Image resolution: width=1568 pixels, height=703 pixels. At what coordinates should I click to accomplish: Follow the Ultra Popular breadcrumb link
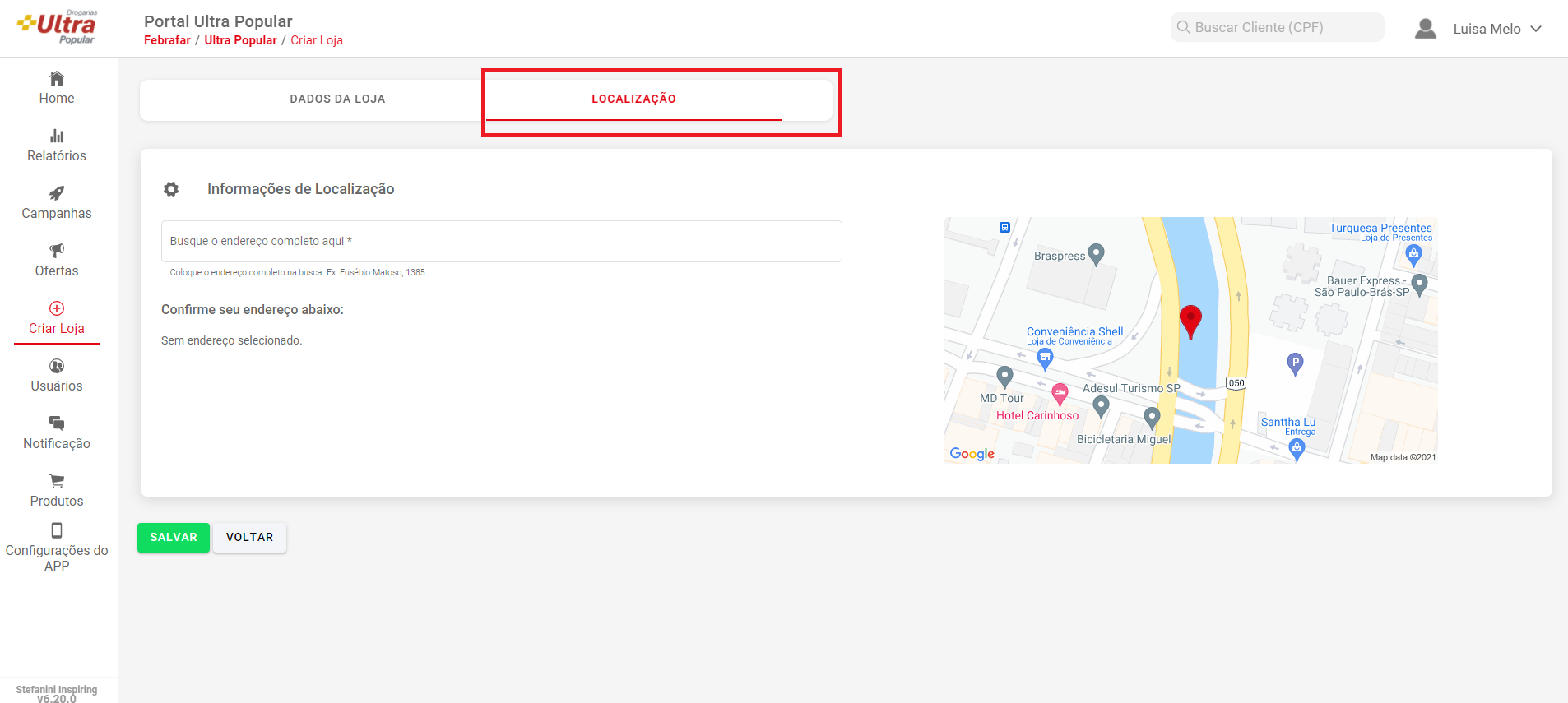240,40
